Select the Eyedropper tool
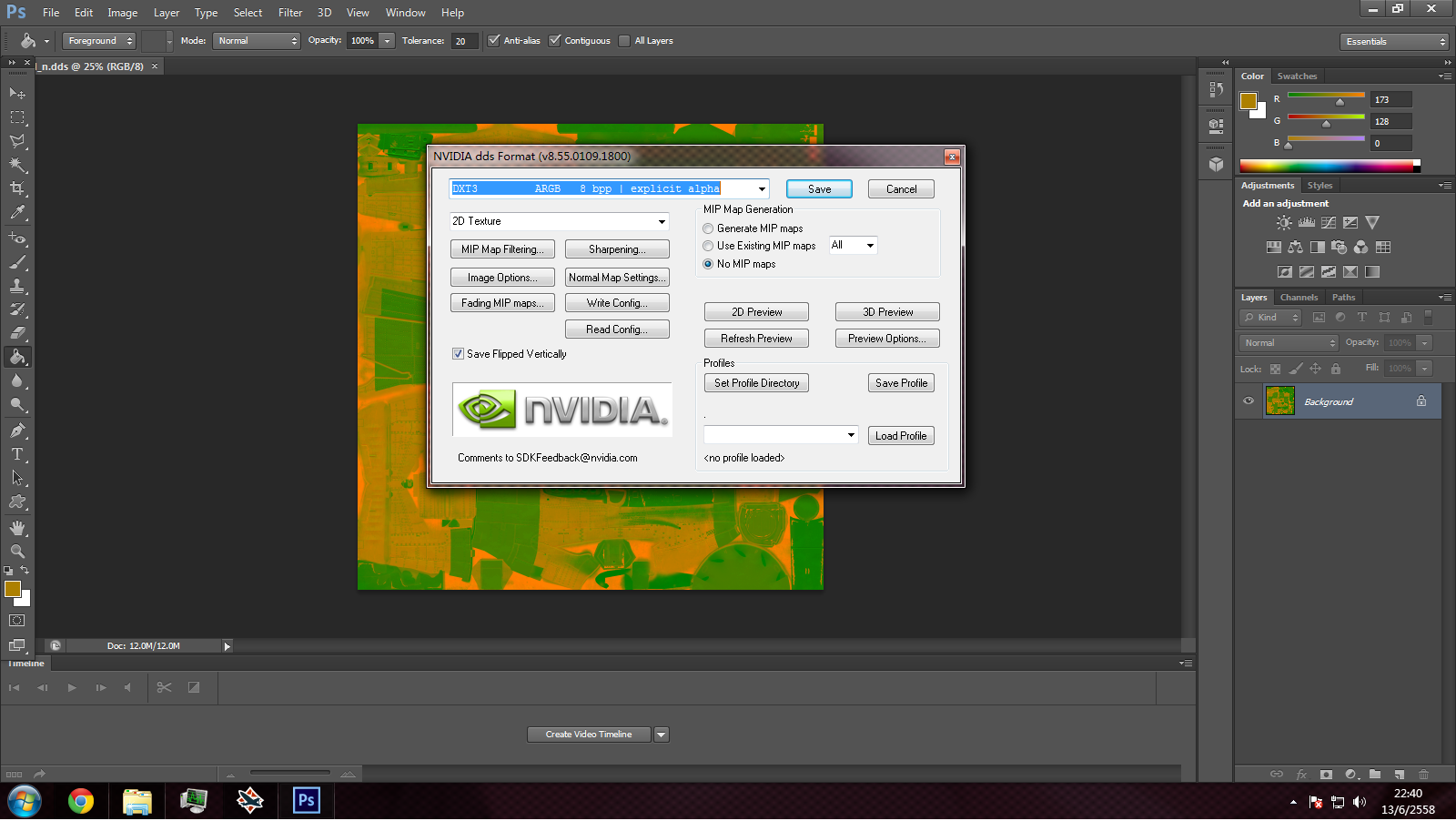The height and width of the screenshot is (831, 1456). pos(17,213)
